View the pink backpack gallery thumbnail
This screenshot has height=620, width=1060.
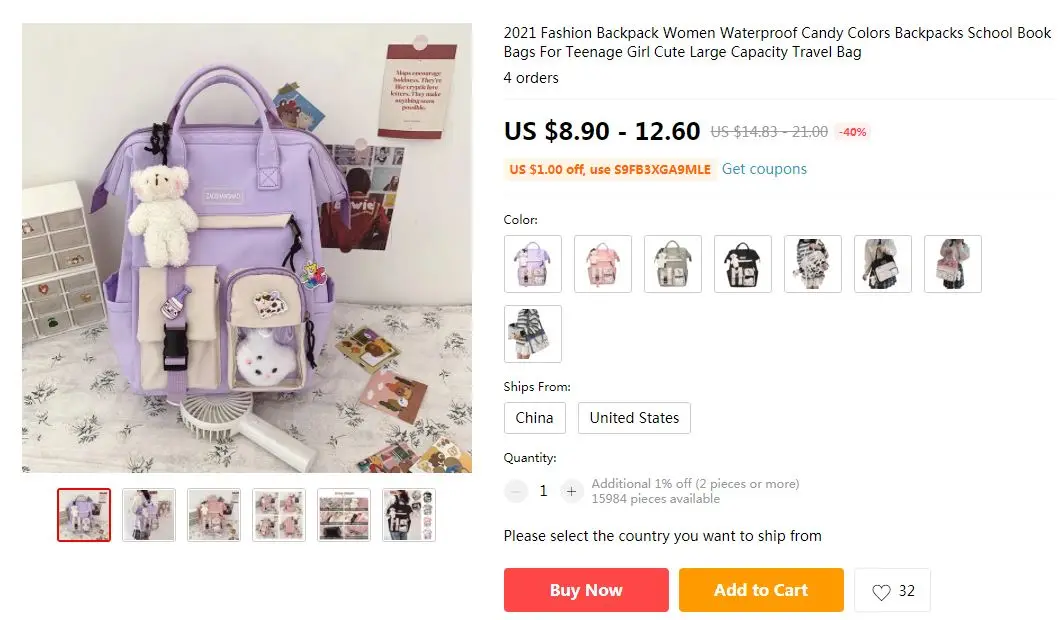pos(214,515)
